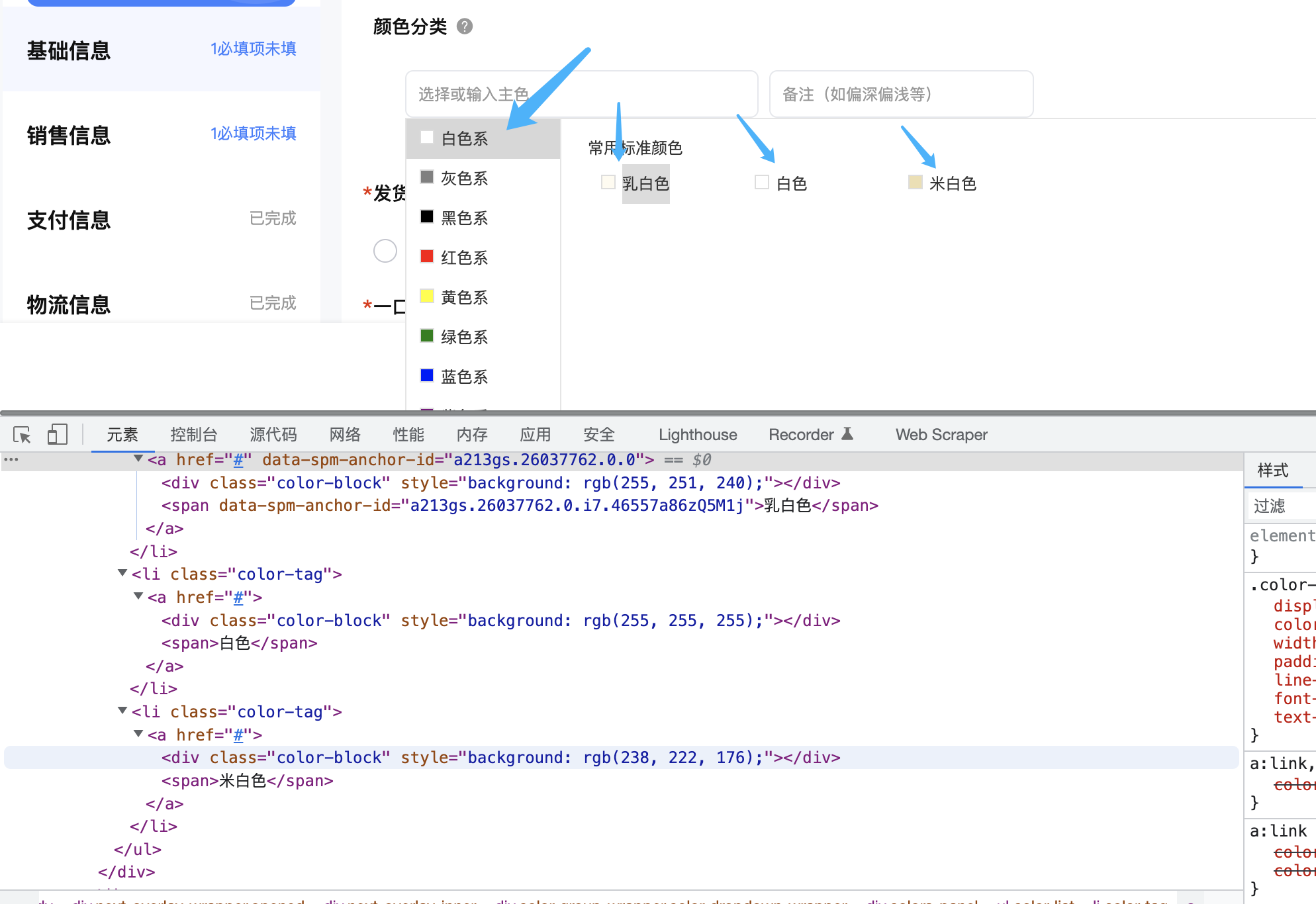Click the blue square icon beside 蓝色系
This screenshot has height=904, width=1316.
click(x=427, y=375)
